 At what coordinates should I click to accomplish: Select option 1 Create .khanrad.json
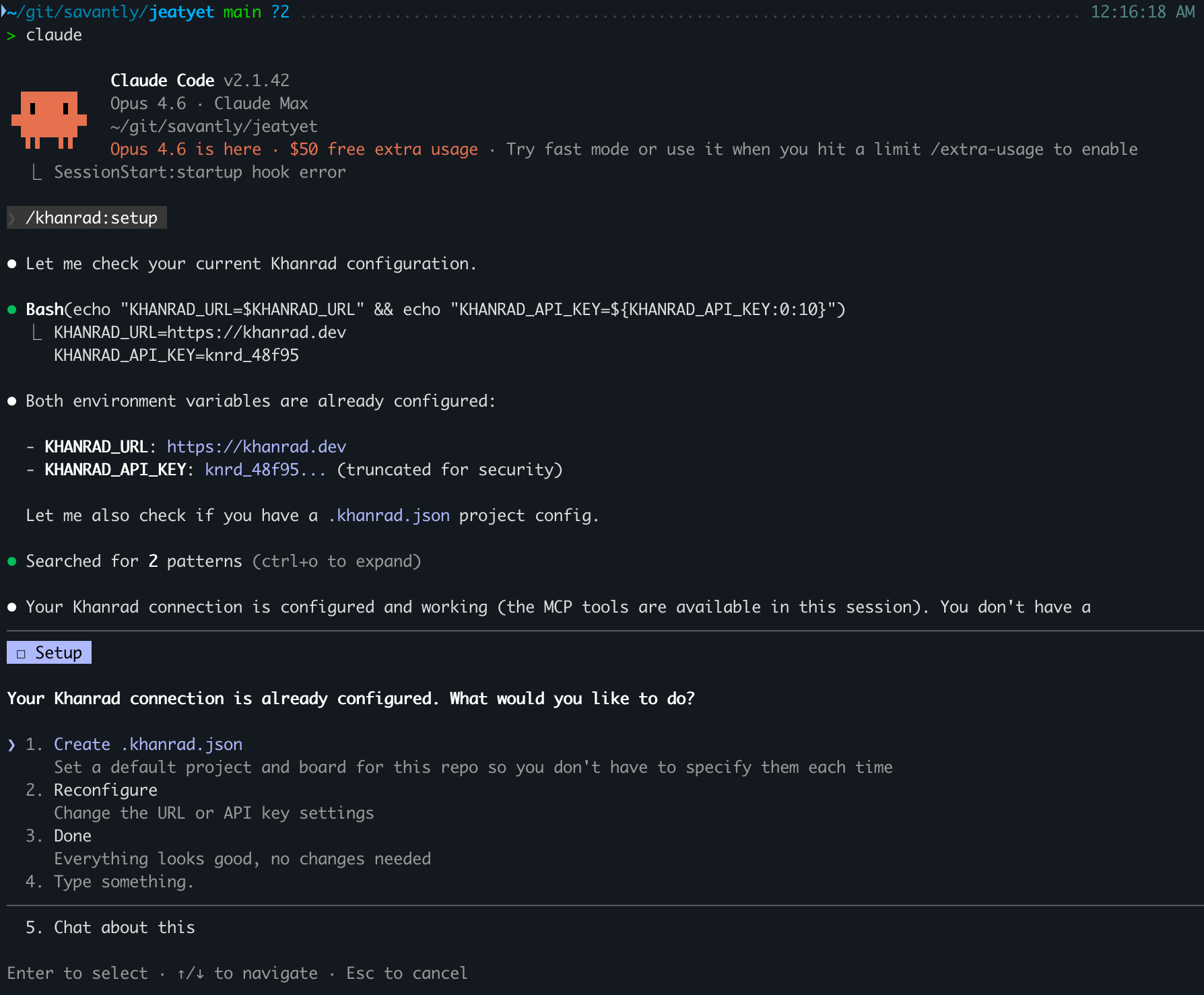tap(147, 745)
